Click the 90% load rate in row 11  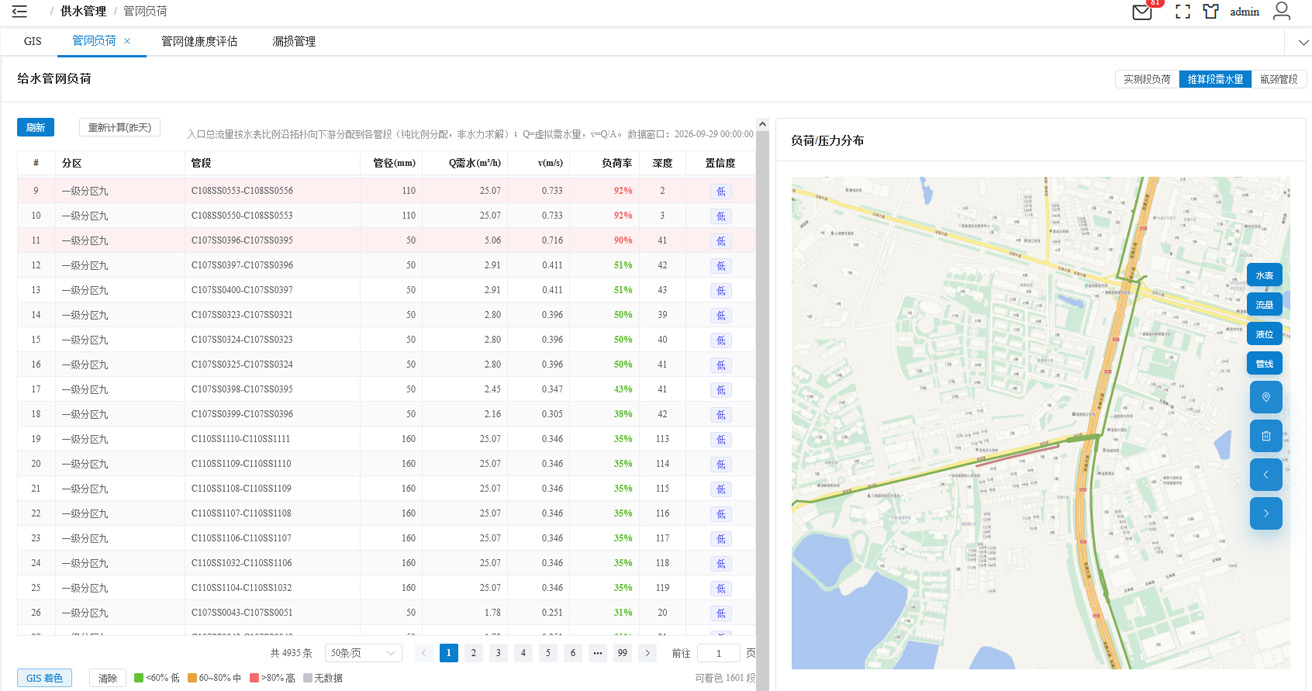pos(622,240)
